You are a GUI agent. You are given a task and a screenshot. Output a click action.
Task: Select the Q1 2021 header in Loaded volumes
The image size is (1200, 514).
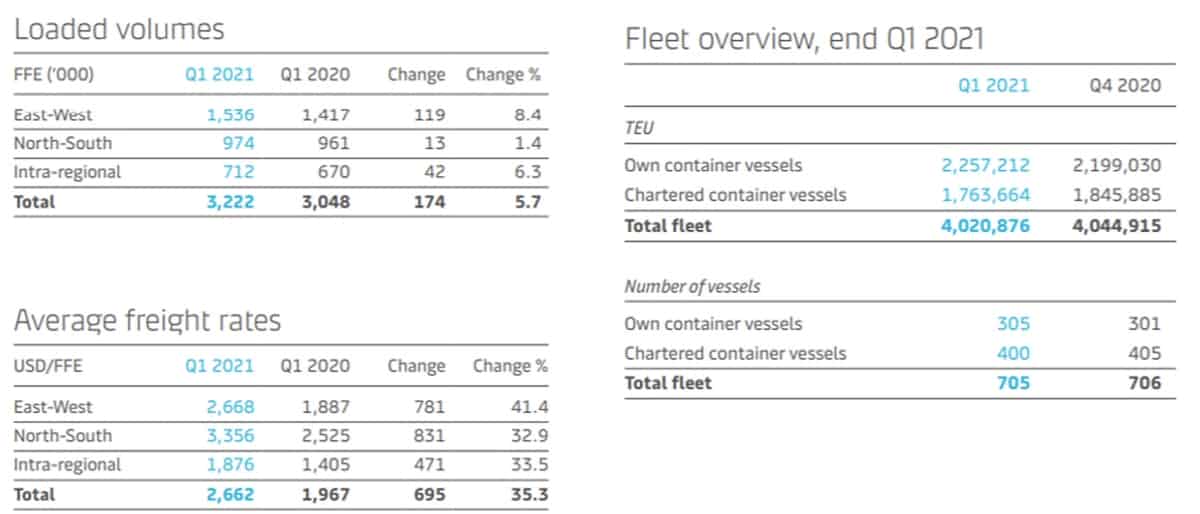[x=220, y=74]
